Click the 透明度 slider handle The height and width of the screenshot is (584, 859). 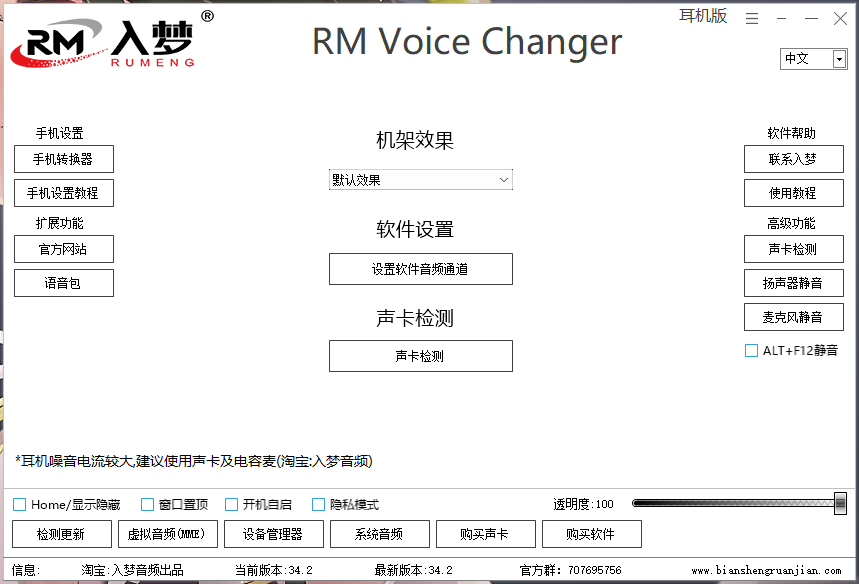[x=840, y=503]
